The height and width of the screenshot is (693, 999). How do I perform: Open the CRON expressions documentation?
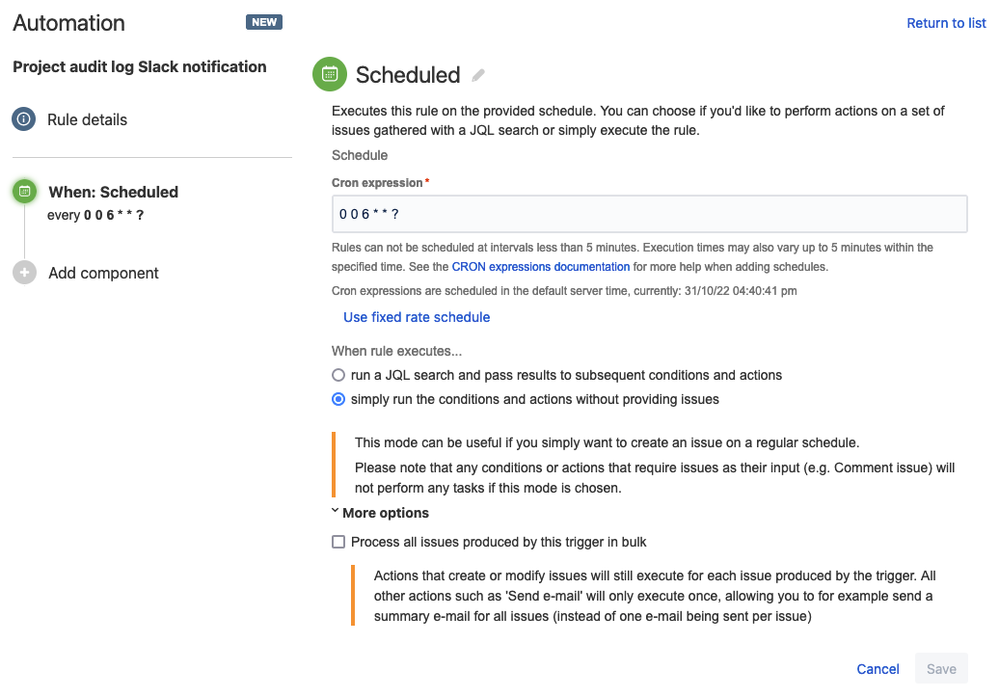pos(540,266)
